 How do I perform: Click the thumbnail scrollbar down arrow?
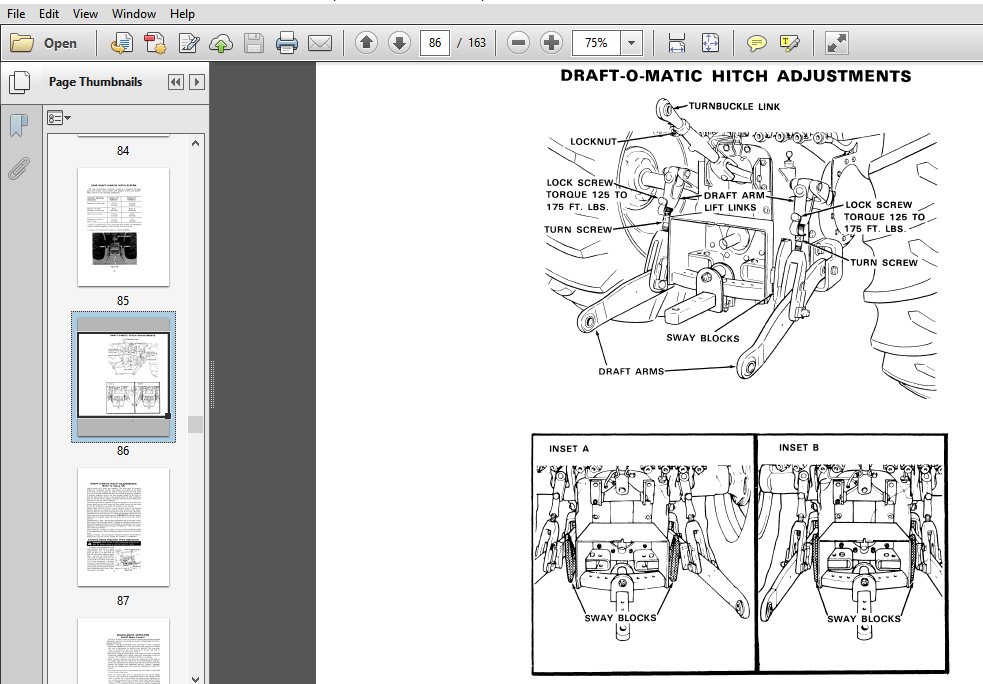point(196,678)
